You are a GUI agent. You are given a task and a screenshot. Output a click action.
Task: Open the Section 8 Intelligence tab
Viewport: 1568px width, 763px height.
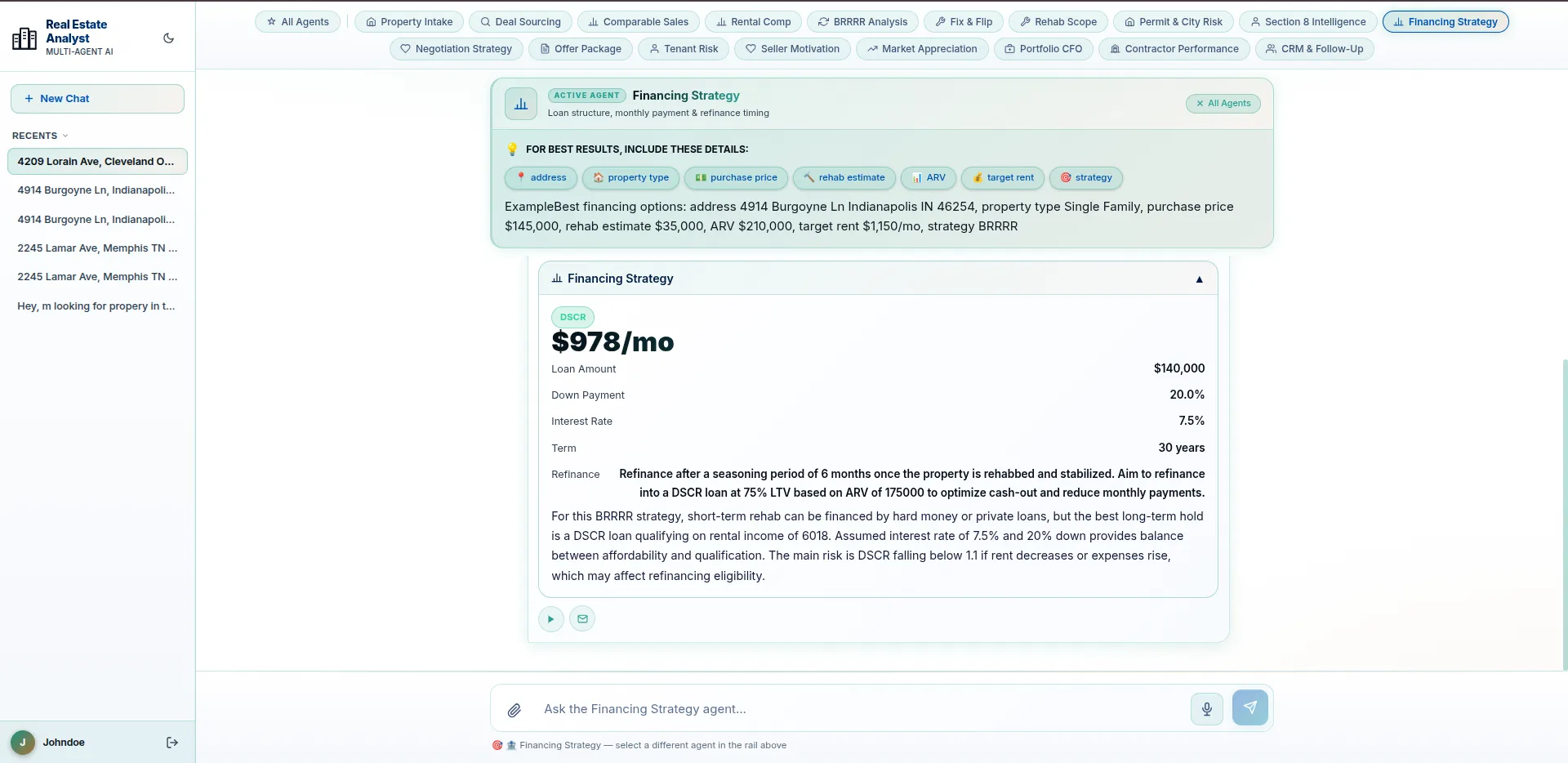pyautogui.click(x=1307, y=22)
